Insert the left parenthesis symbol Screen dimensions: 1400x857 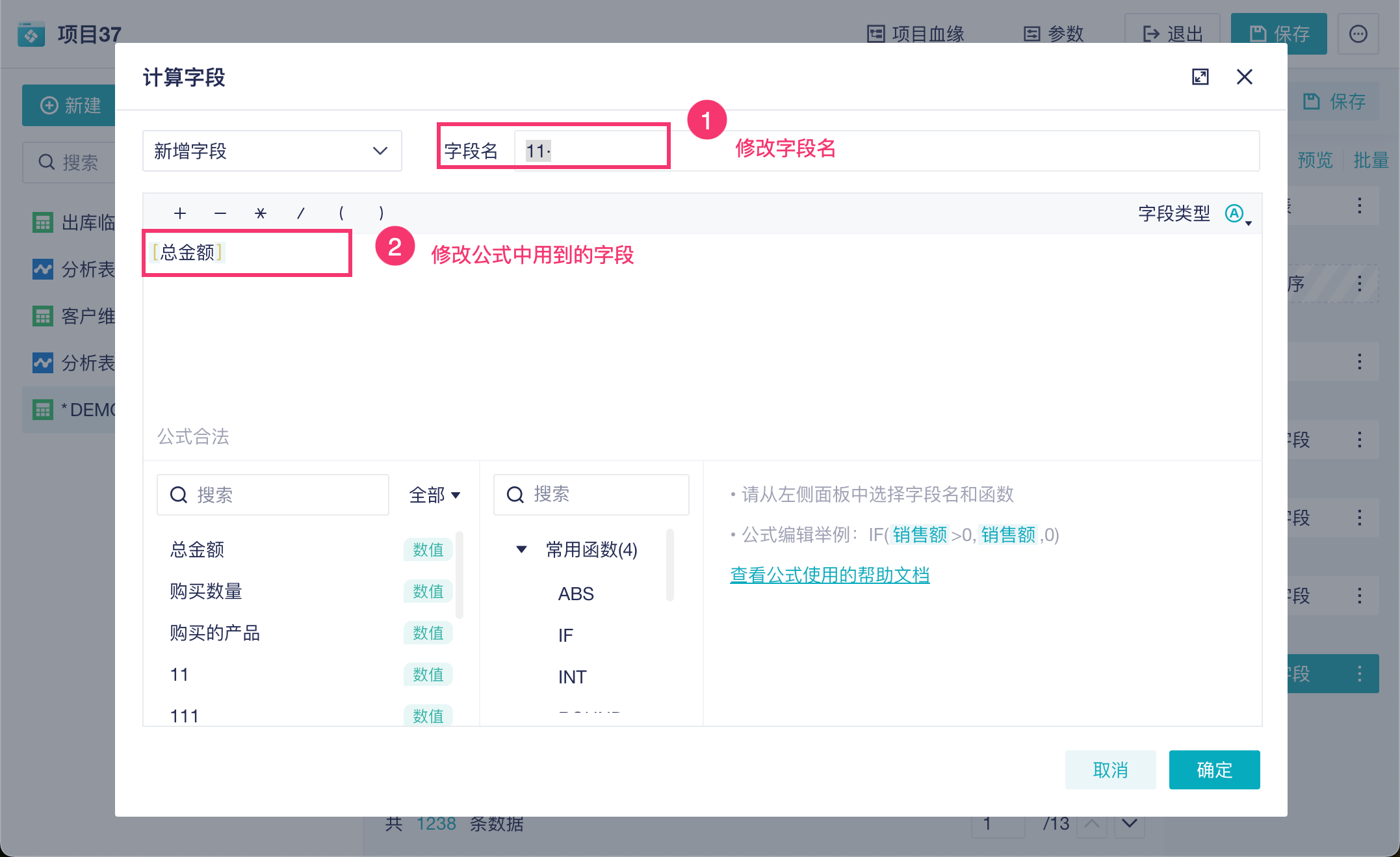pyautogui.click(x=341, y=213)
